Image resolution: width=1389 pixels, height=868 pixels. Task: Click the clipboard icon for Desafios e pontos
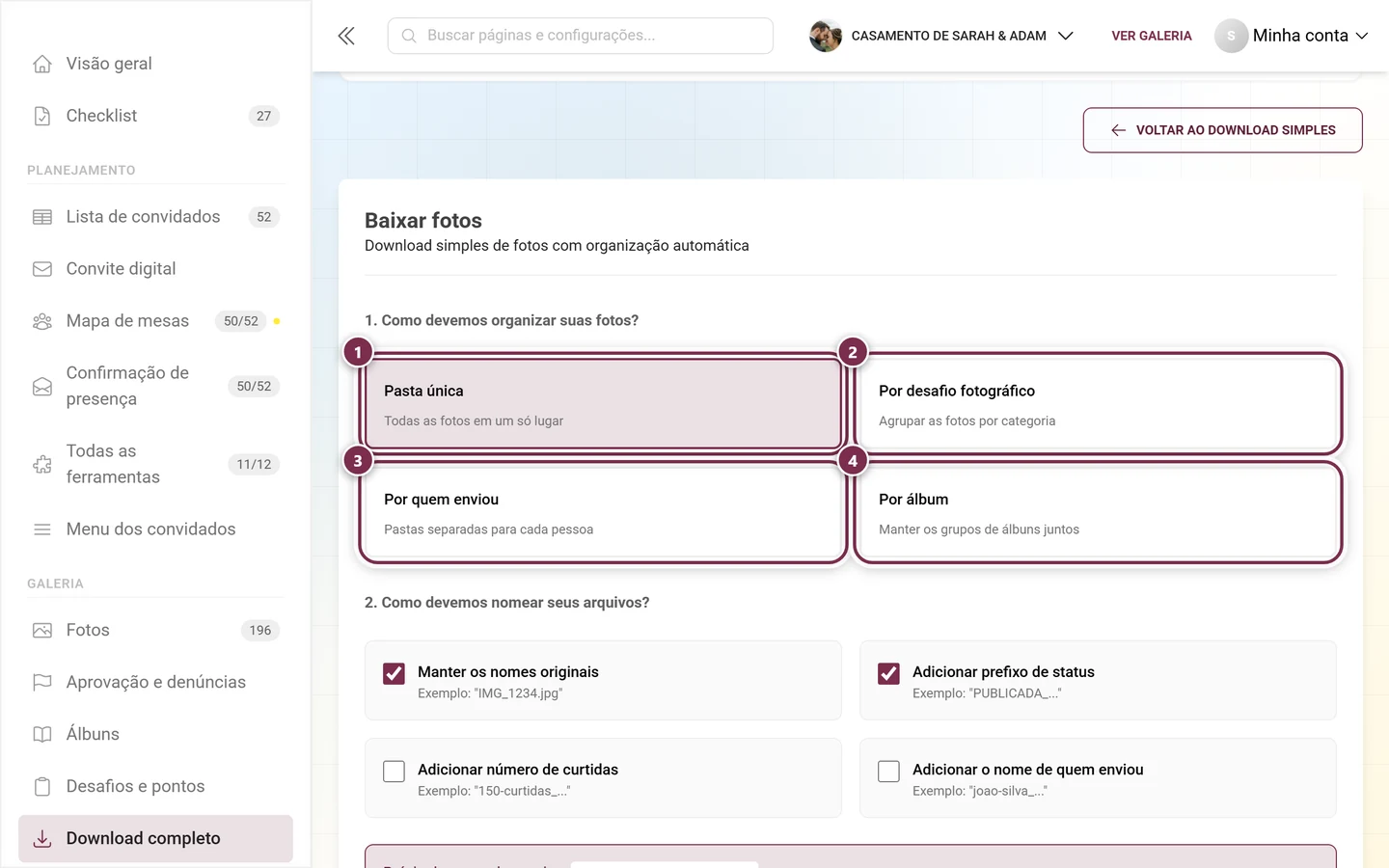(x=42, y=786)
